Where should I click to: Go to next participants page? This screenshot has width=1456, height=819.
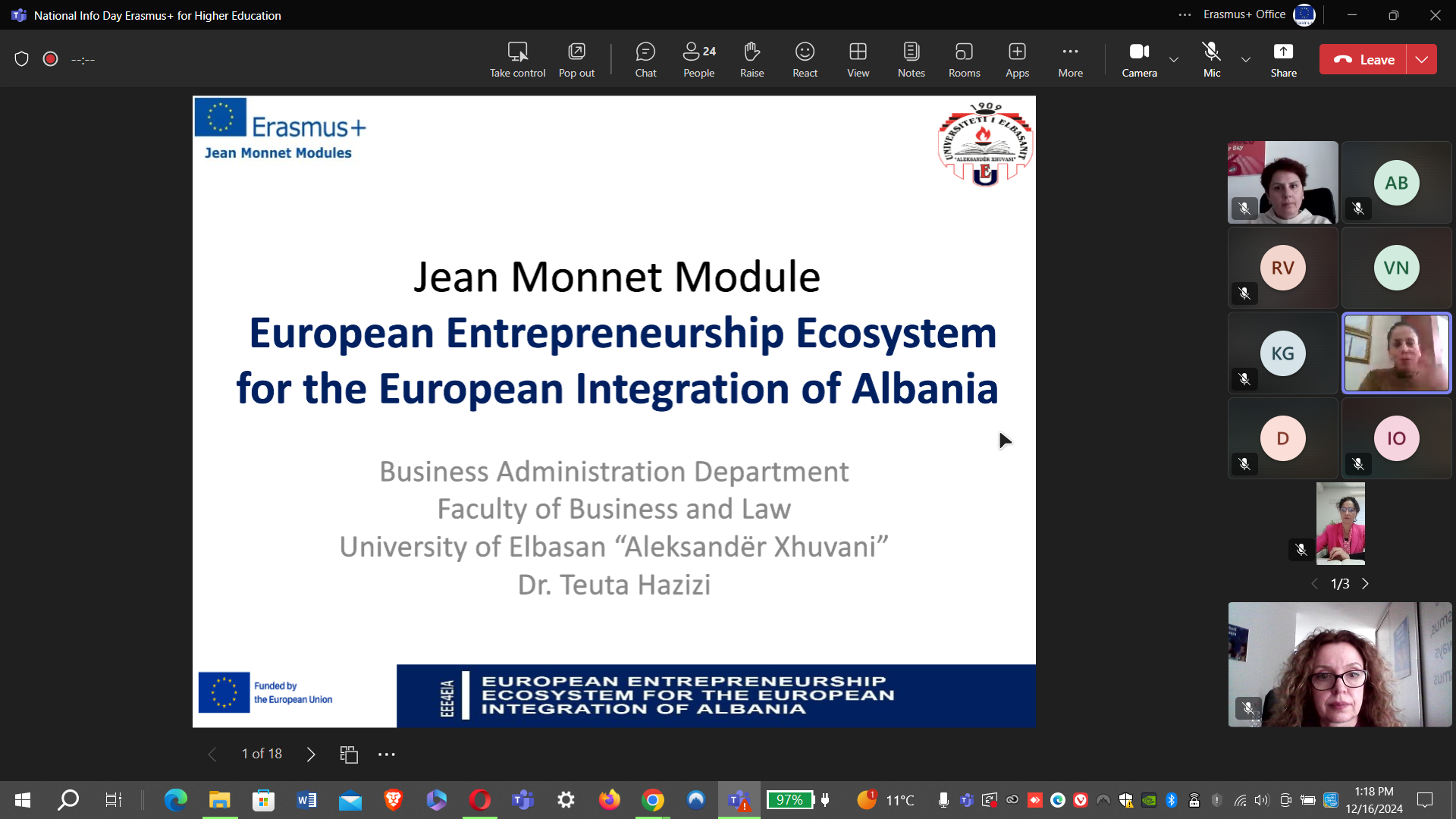point(1366,584)
